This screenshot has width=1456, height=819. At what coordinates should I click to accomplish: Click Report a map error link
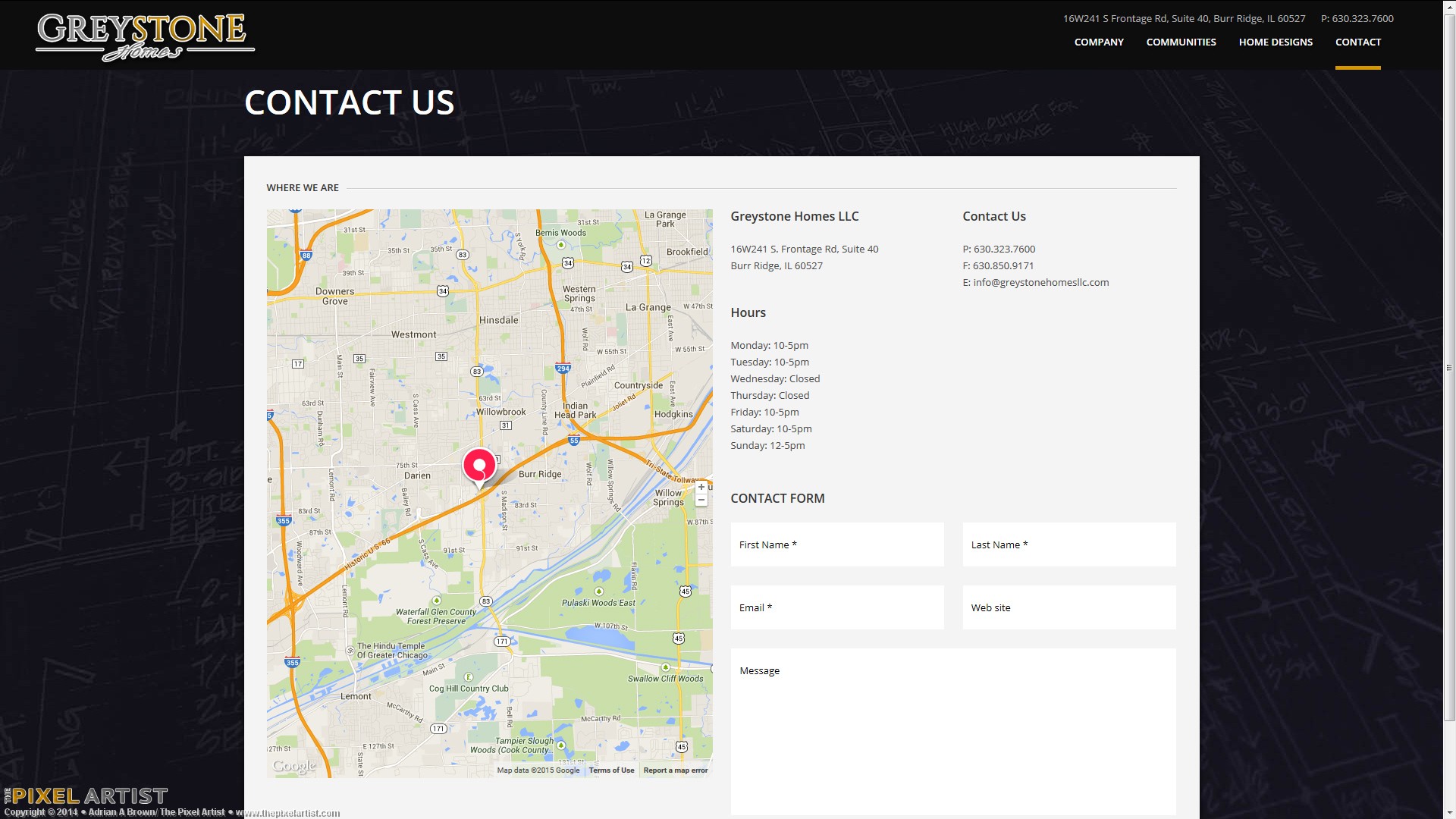675,770
